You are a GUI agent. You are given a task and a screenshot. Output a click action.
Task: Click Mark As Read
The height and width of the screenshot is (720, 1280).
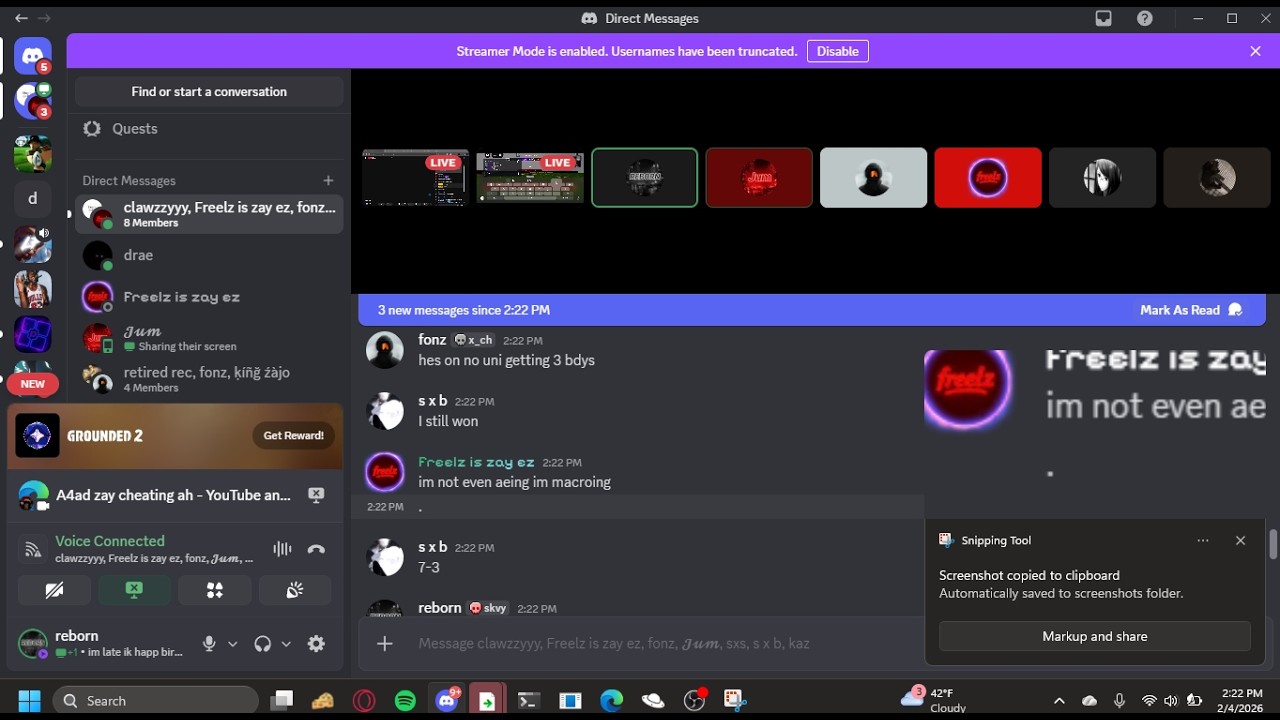tap(1191, 310)
